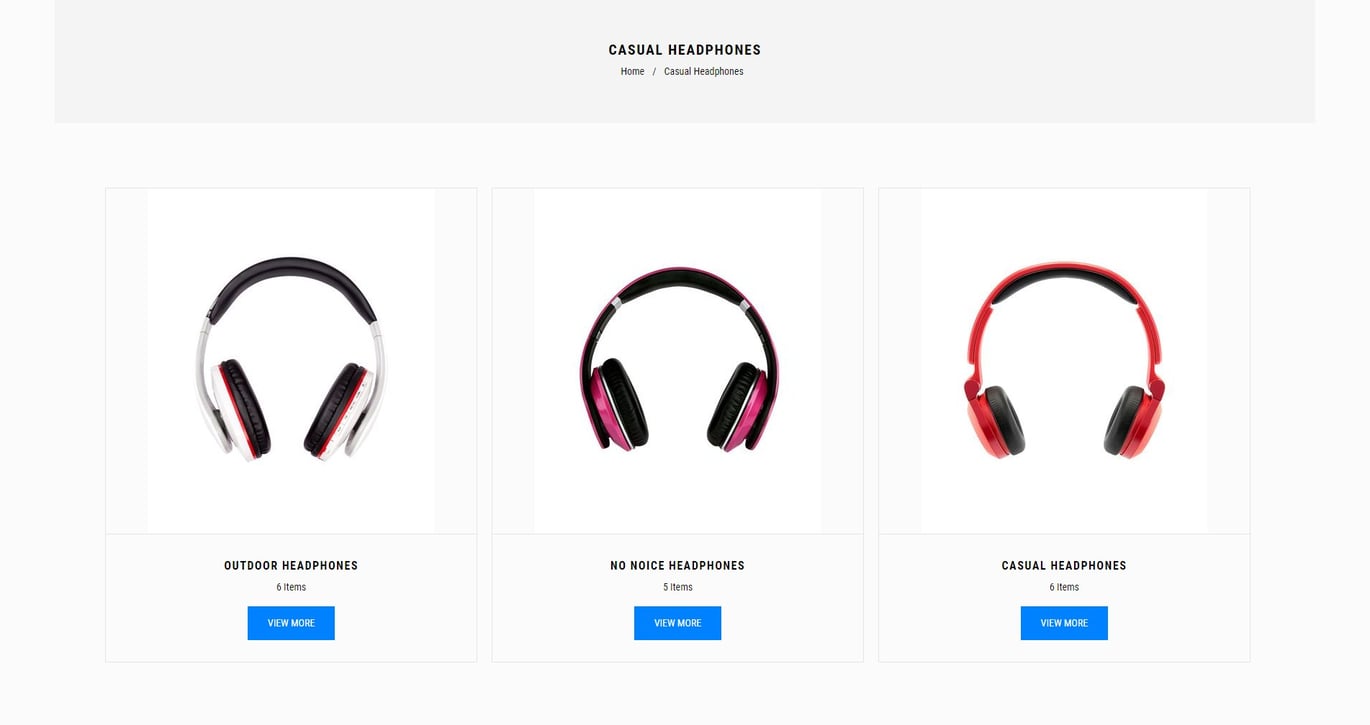View more Casual Headphones items

click(1064, 623)
